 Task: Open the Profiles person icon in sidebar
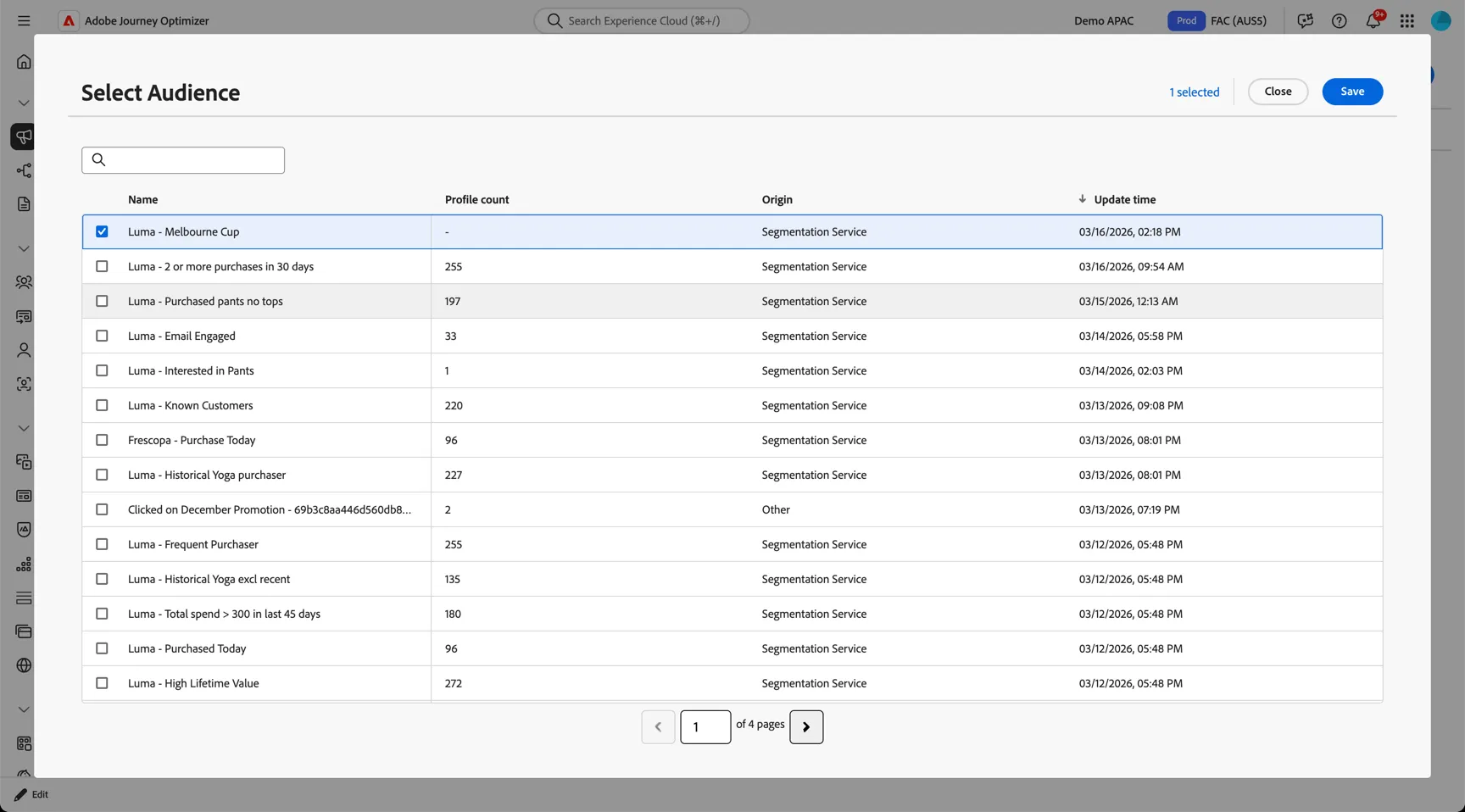point(24,350)
